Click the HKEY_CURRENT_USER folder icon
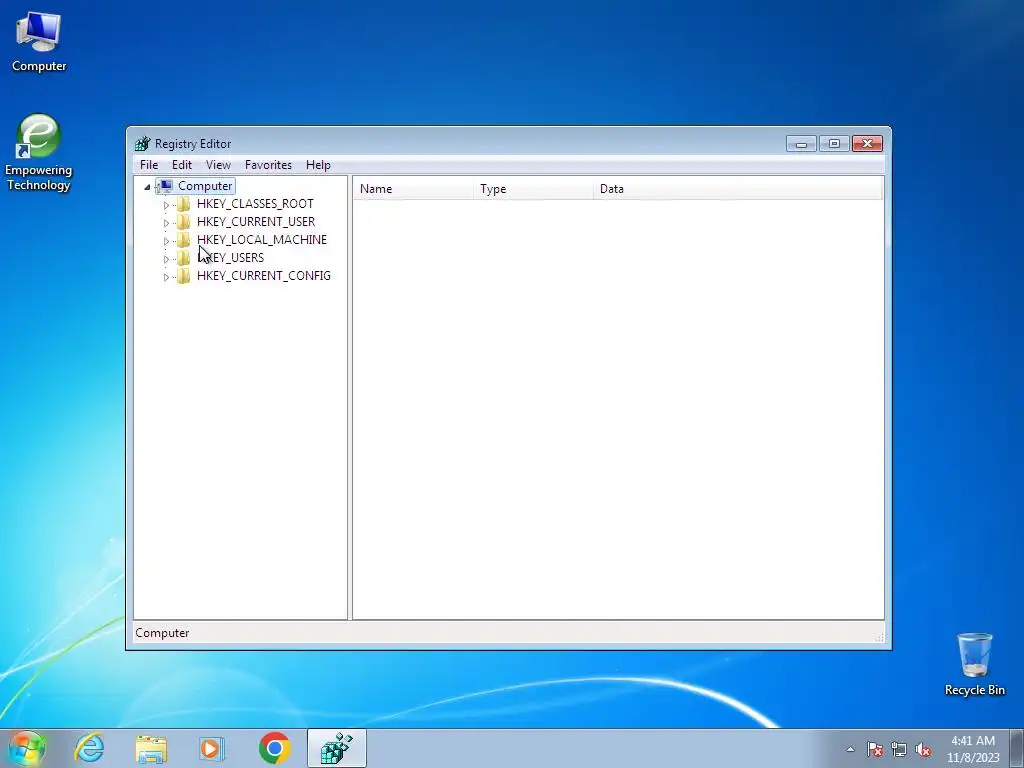Screen dimensions: 1024x768 tap(184, 222)
